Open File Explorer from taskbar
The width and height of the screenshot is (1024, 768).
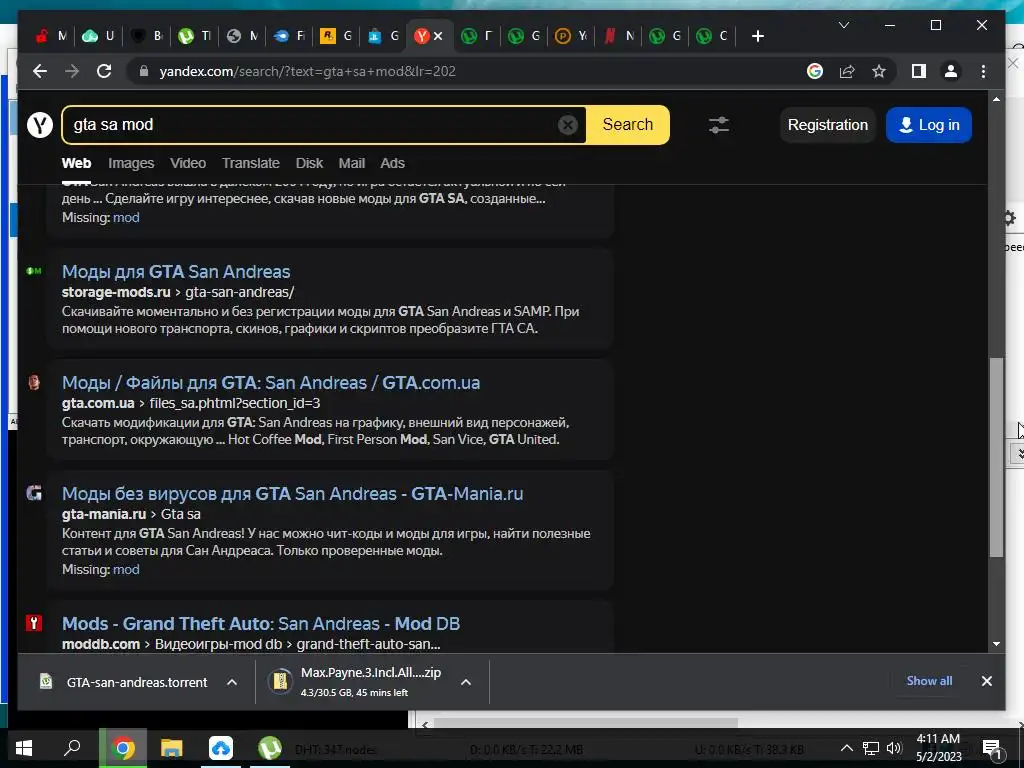[x=171, y=748]
